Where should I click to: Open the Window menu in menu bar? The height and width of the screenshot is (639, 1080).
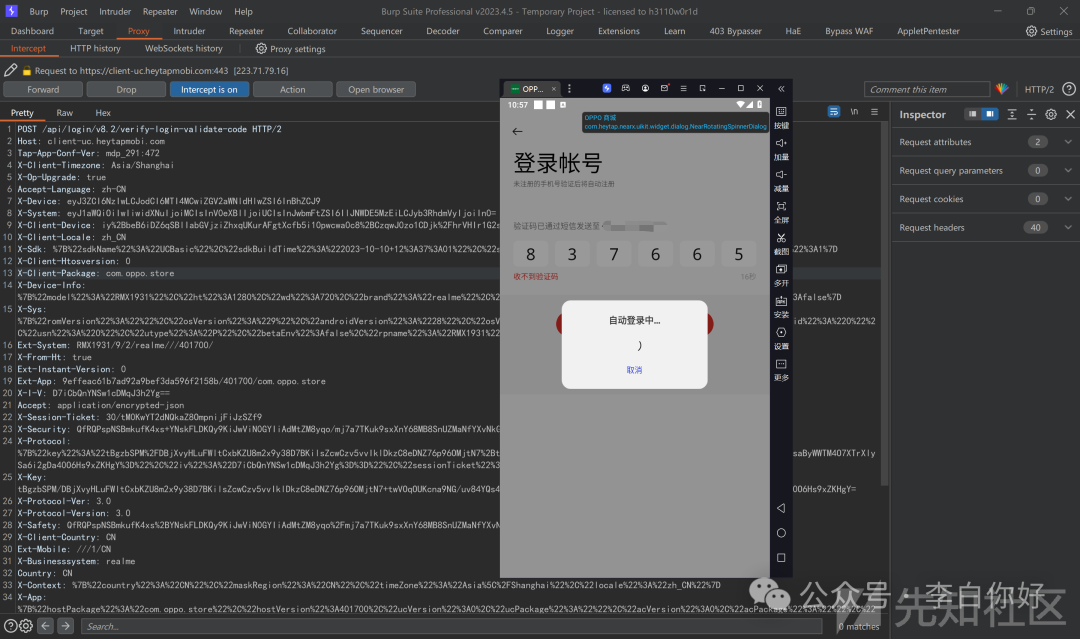205,12
